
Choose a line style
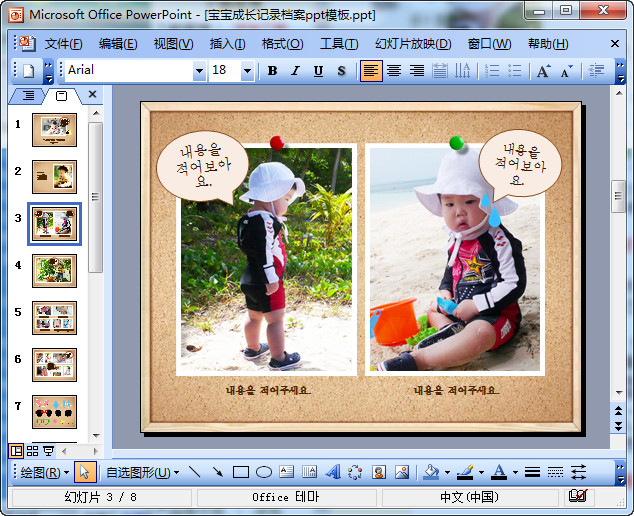(532, 472)
